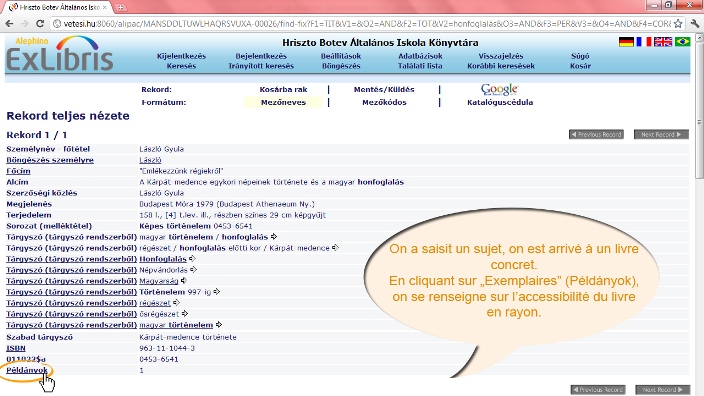704x396 pixels.
Task: Click the arrow icon after 'magyar történelem' link
Action: pyautogui.click(x=219, y=325)
